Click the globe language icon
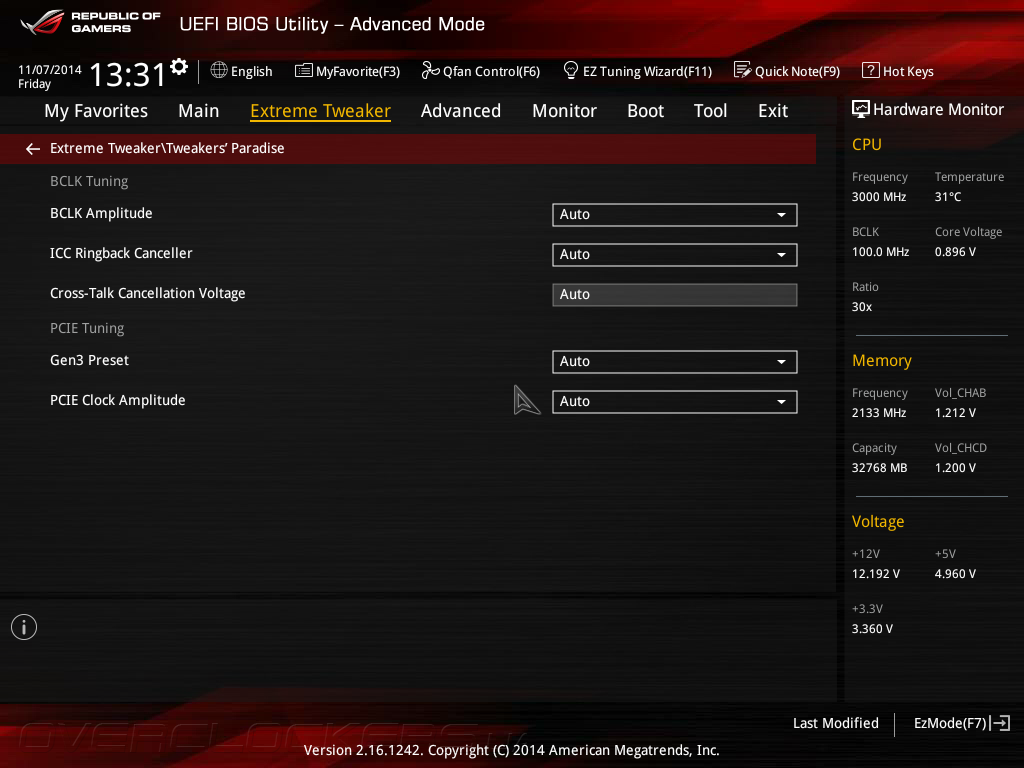1024x768 pixels. (219, 71)
